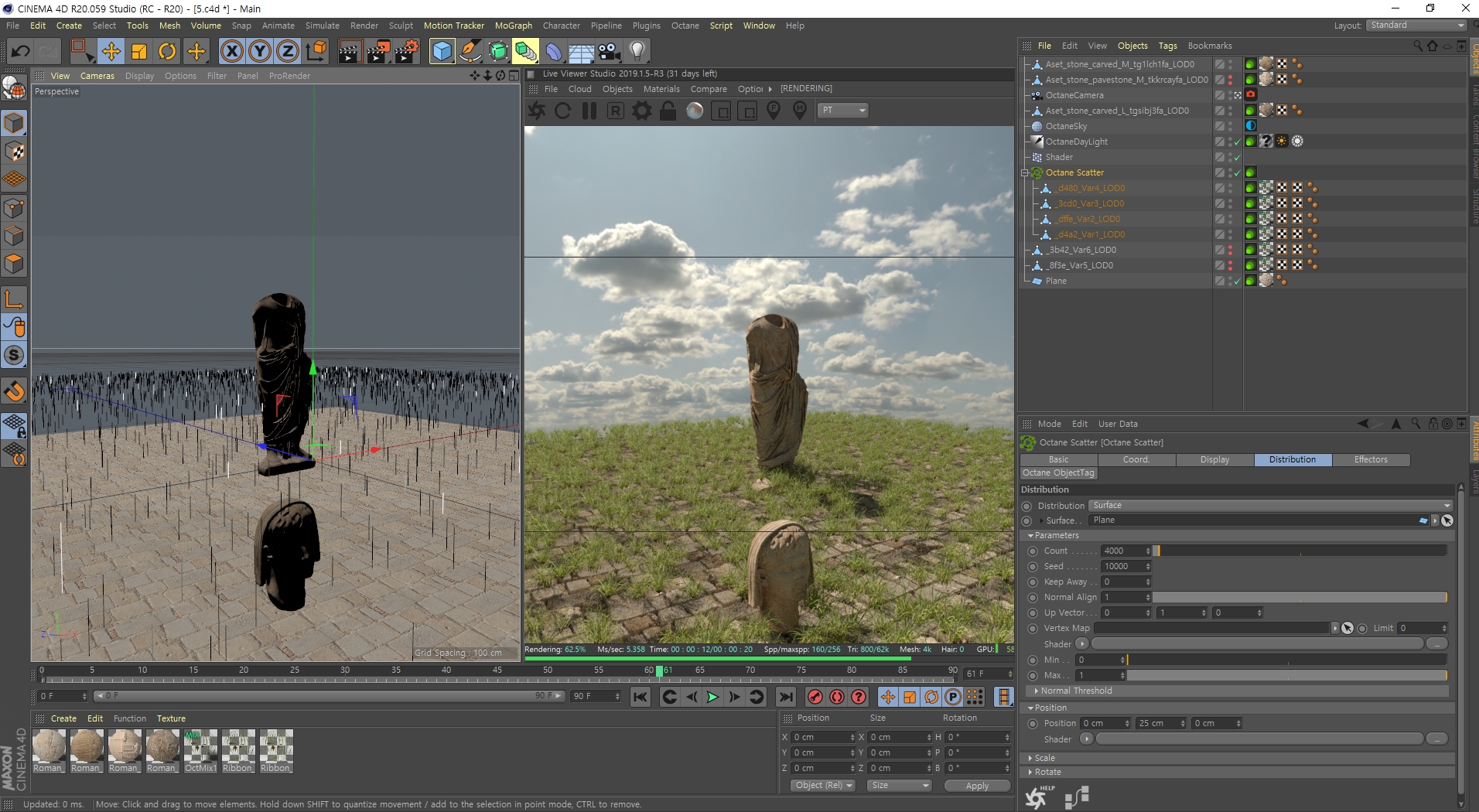The height and width of the screenshot is (812, 1479).
Task: Open the Layout Standard dropdown
Action: click(x=1416, y=26)
